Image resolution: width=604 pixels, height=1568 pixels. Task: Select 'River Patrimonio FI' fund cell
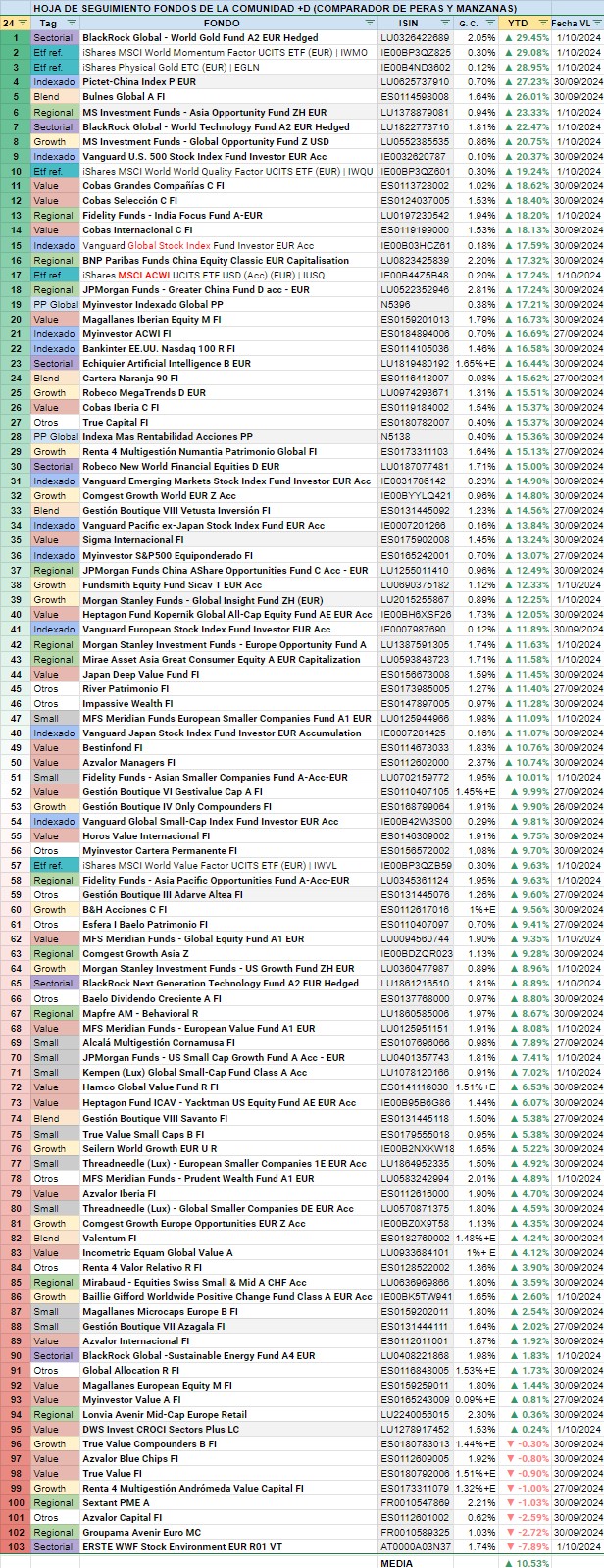pos(227,688)
